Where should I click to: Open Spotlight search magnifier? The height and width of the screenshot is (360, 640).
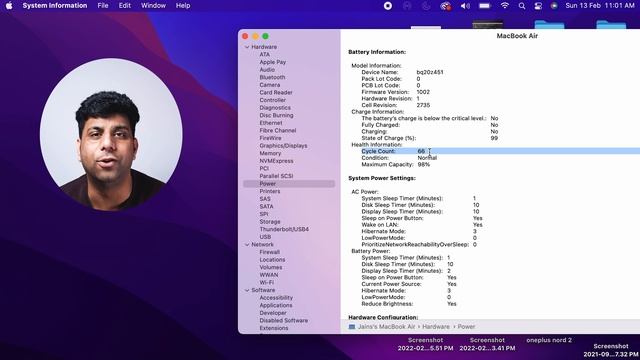click(522, 6)
